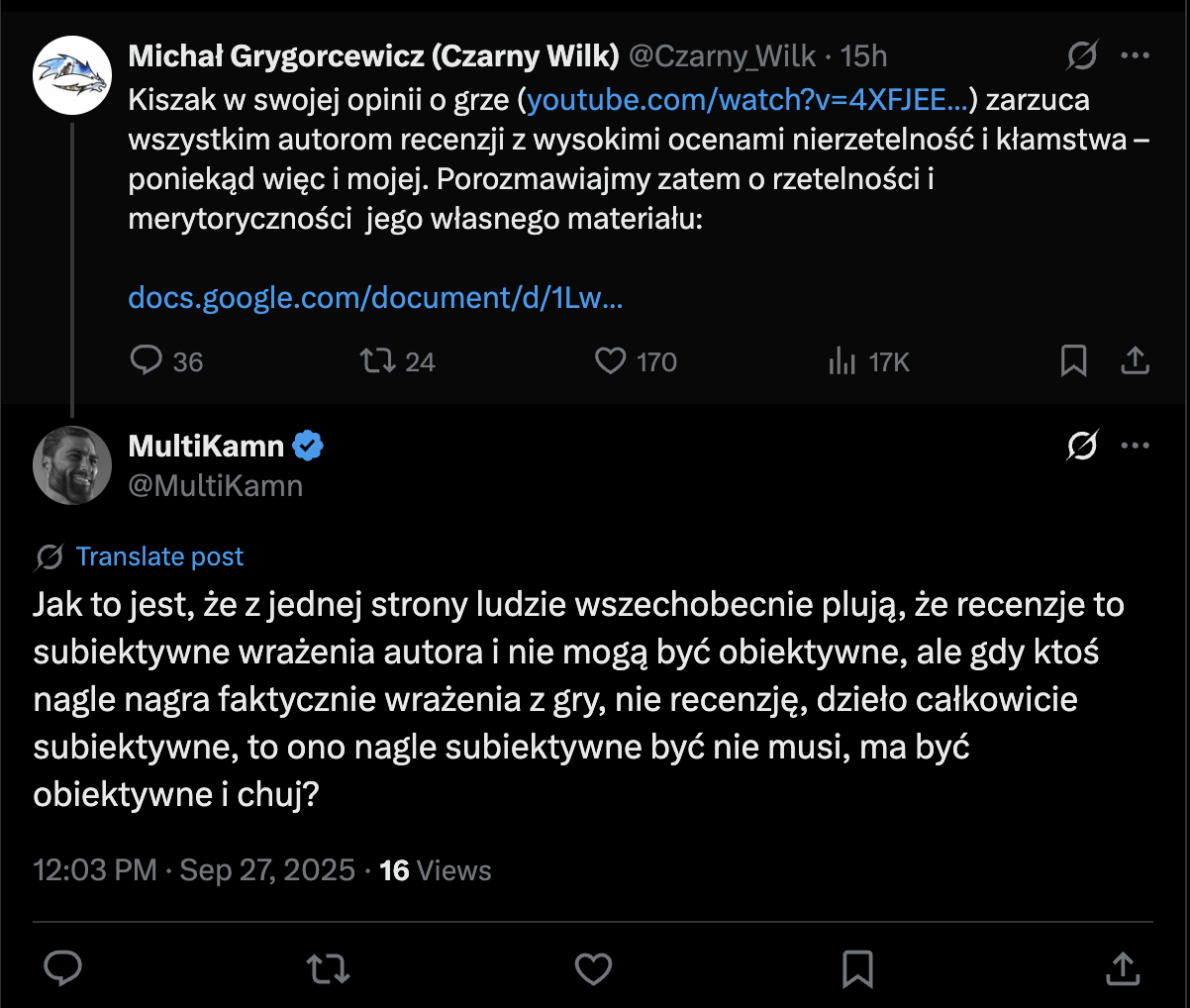Open the youtube.com video link
Image resolution: width=1190 pixels, height=1008 pixels.
(747, 100)
